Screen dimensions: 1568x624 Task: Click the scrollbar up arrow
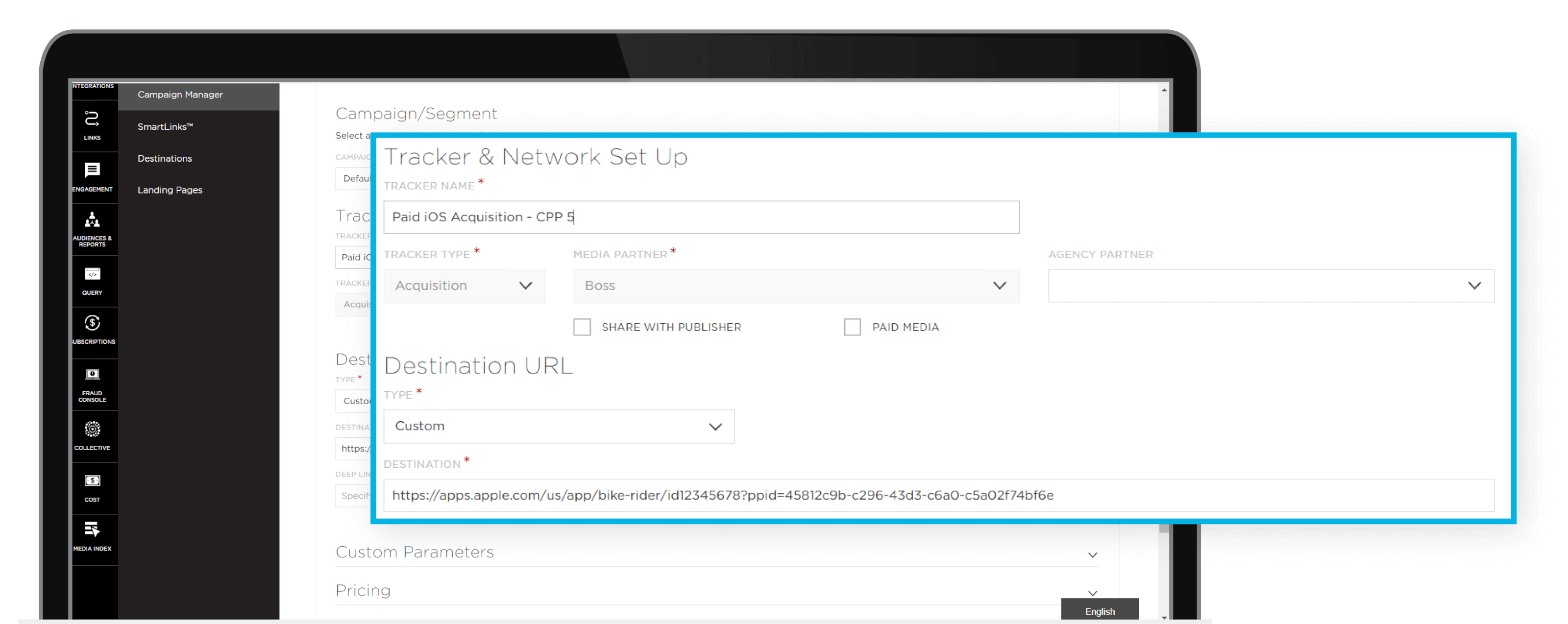(1164, 90)
